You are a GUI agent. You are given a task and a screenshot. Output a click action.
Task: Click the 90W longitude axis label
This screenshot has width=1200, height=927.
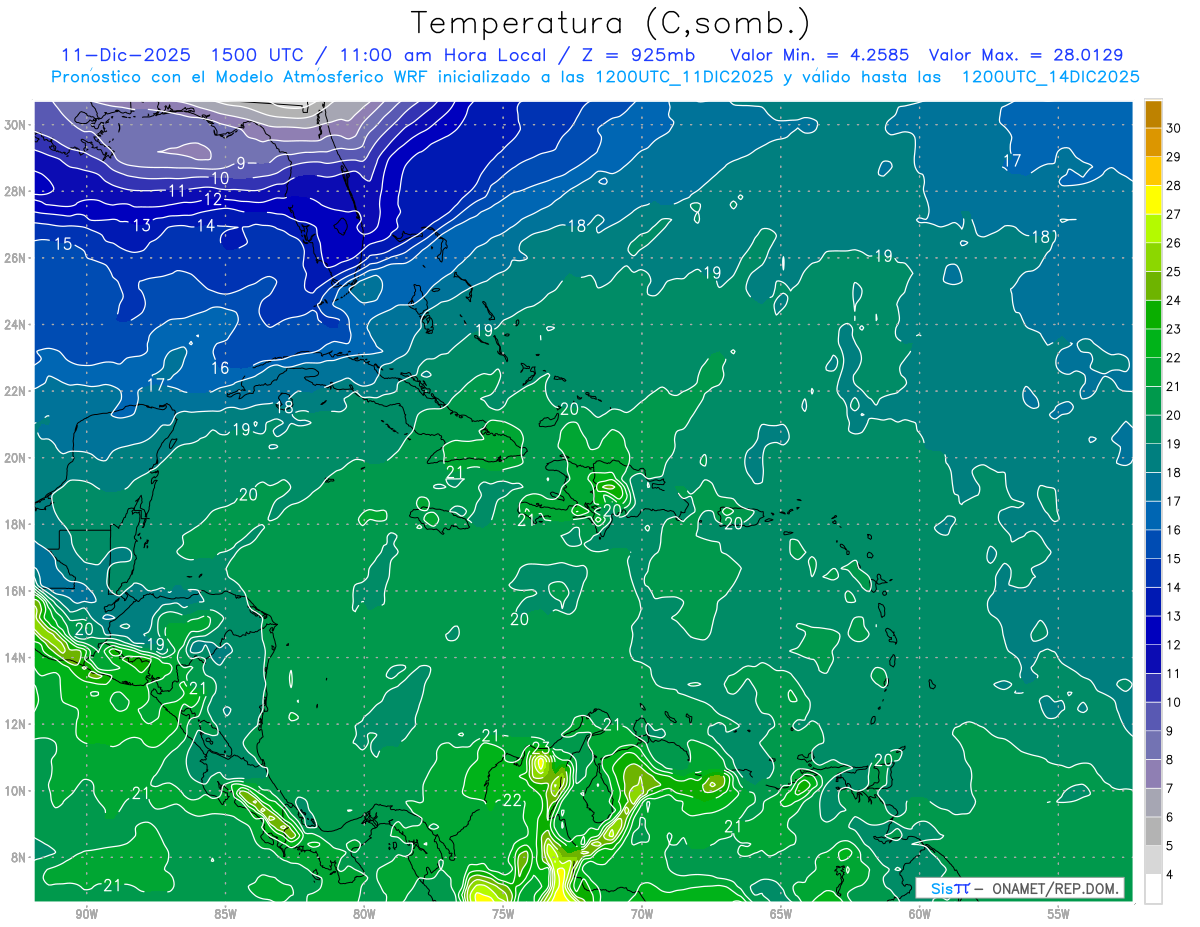86,914
